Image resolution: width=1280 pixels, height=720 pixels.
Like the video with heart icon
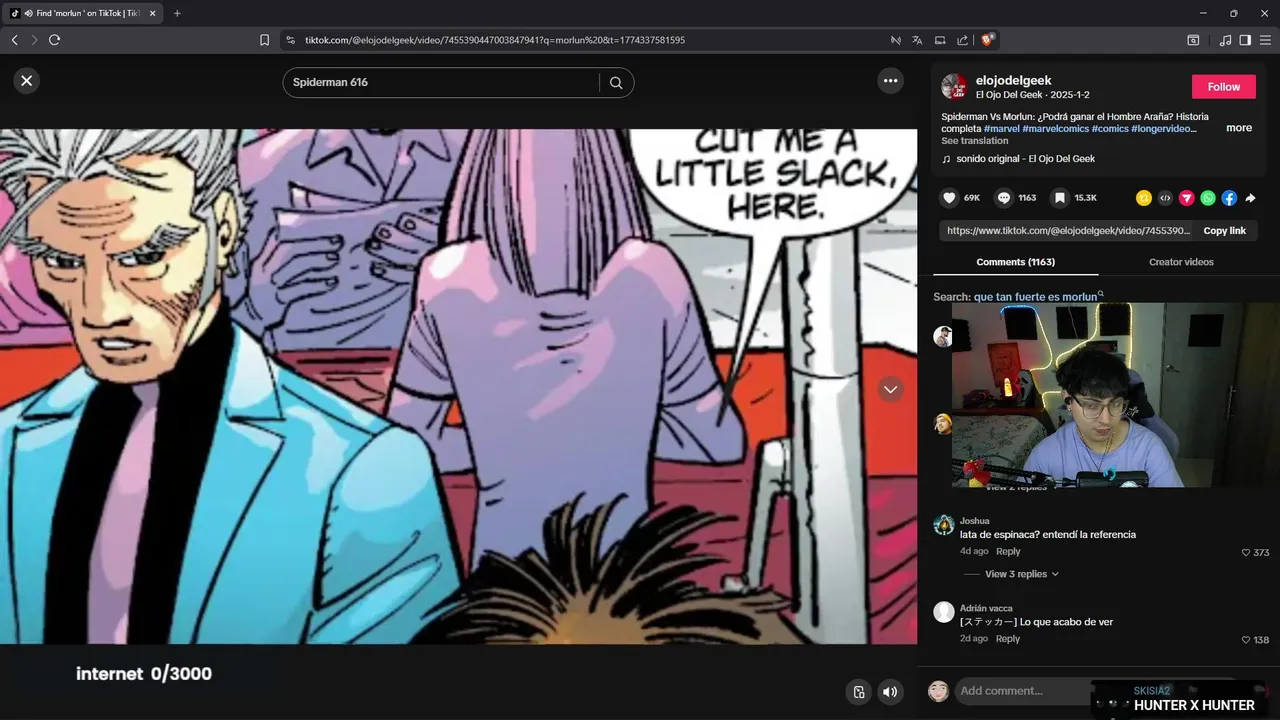[949, 198]
